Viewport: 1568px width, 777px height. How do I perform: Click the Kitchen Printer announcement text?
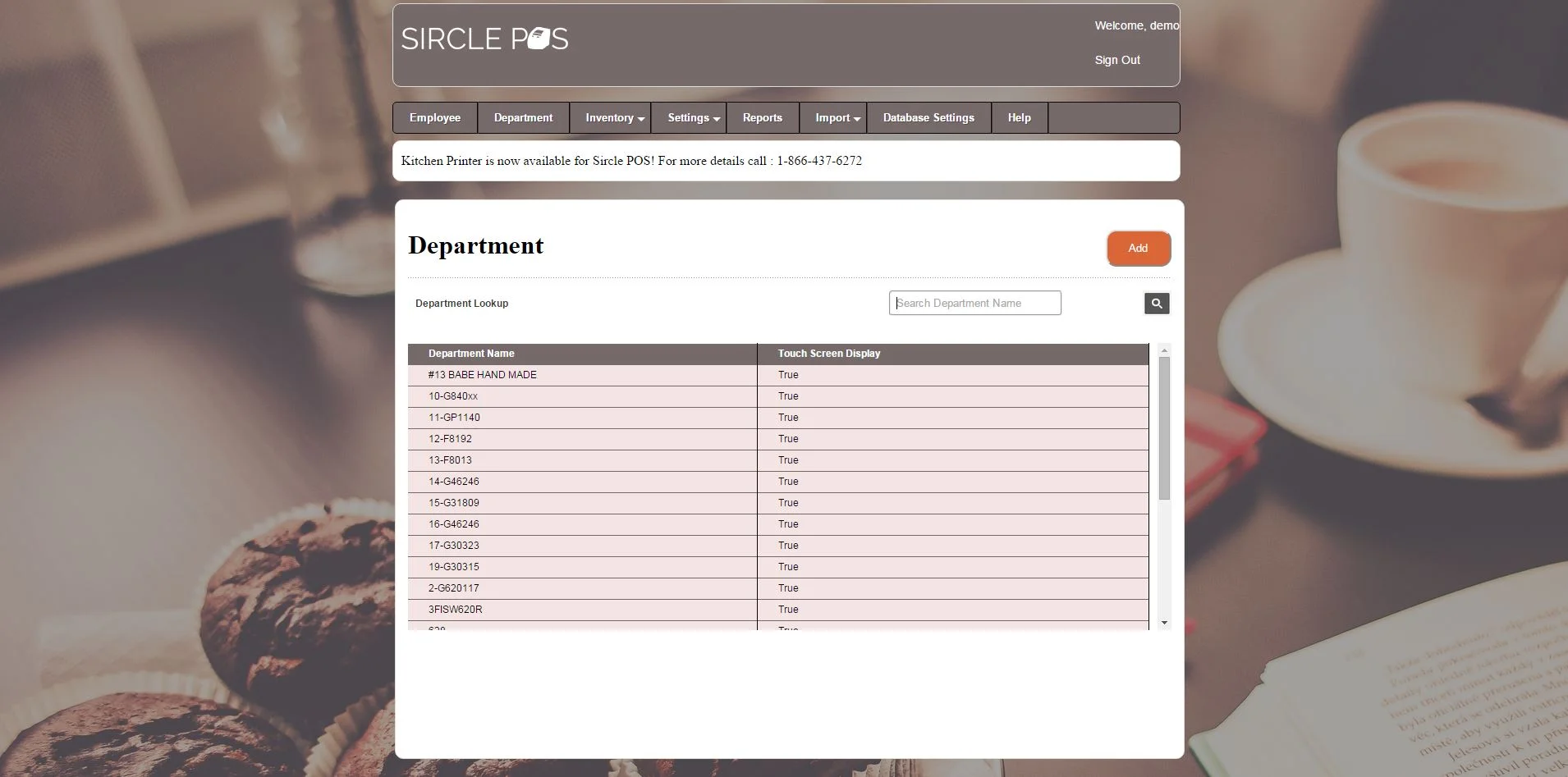pos(631,161)
